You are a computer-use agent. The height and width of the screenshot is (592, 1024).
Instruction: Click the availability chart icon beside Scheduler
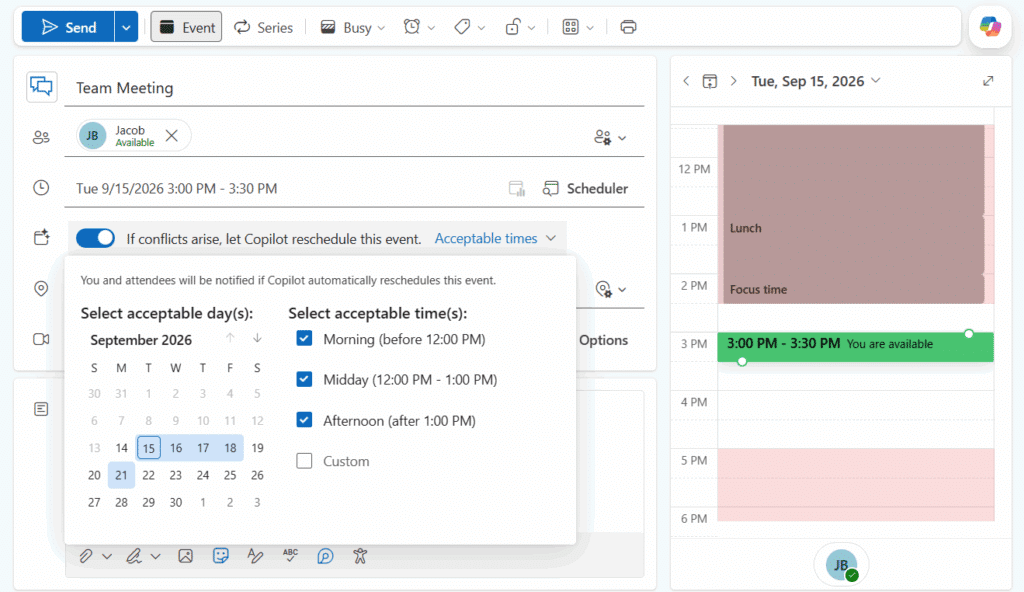(517, 188)
